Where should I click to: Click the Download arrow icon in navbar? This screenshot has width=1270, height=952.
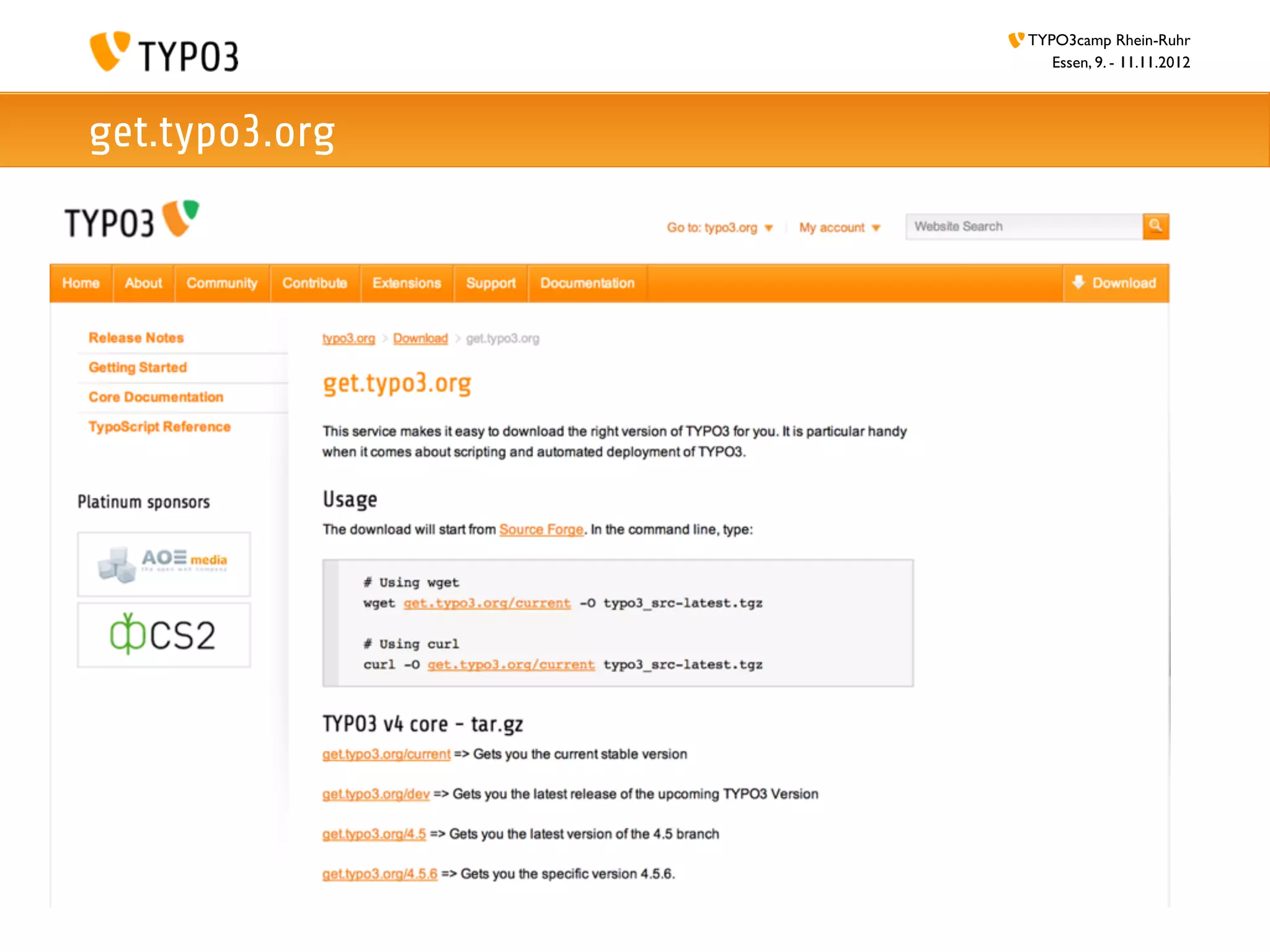[x=1078, y=282]
